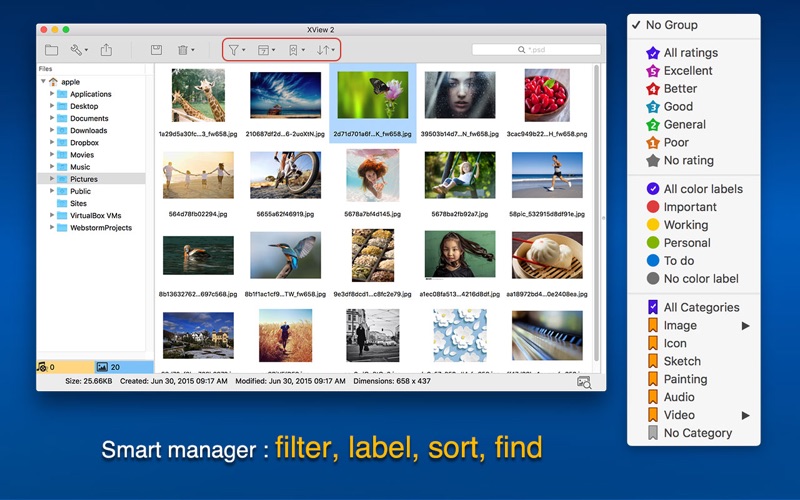This screenshot has height=500, width=800.
Task: Click the image search icon in status bar
Action: point(584,382)
